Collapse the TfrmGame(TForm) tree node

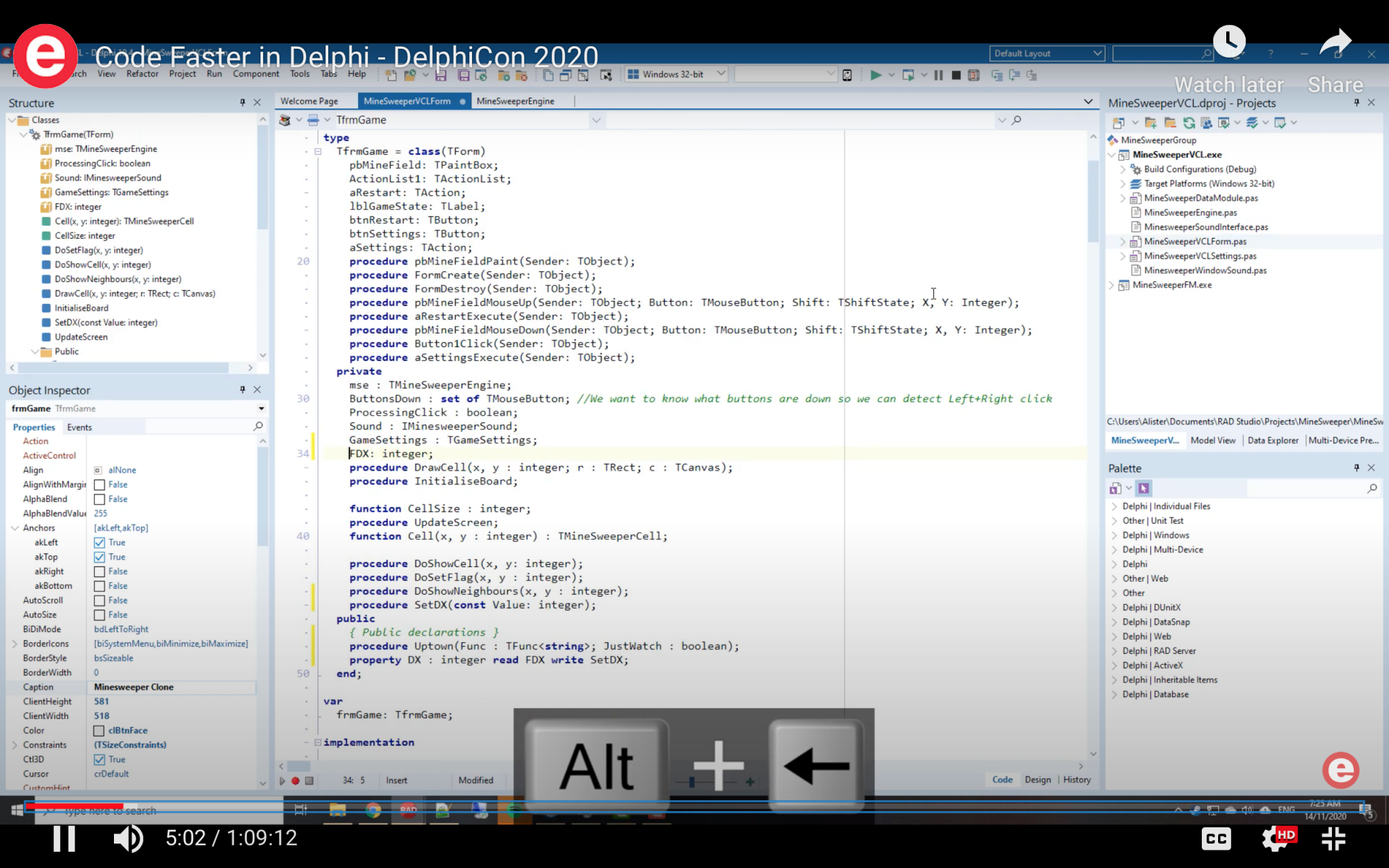[x=24, y=134]
